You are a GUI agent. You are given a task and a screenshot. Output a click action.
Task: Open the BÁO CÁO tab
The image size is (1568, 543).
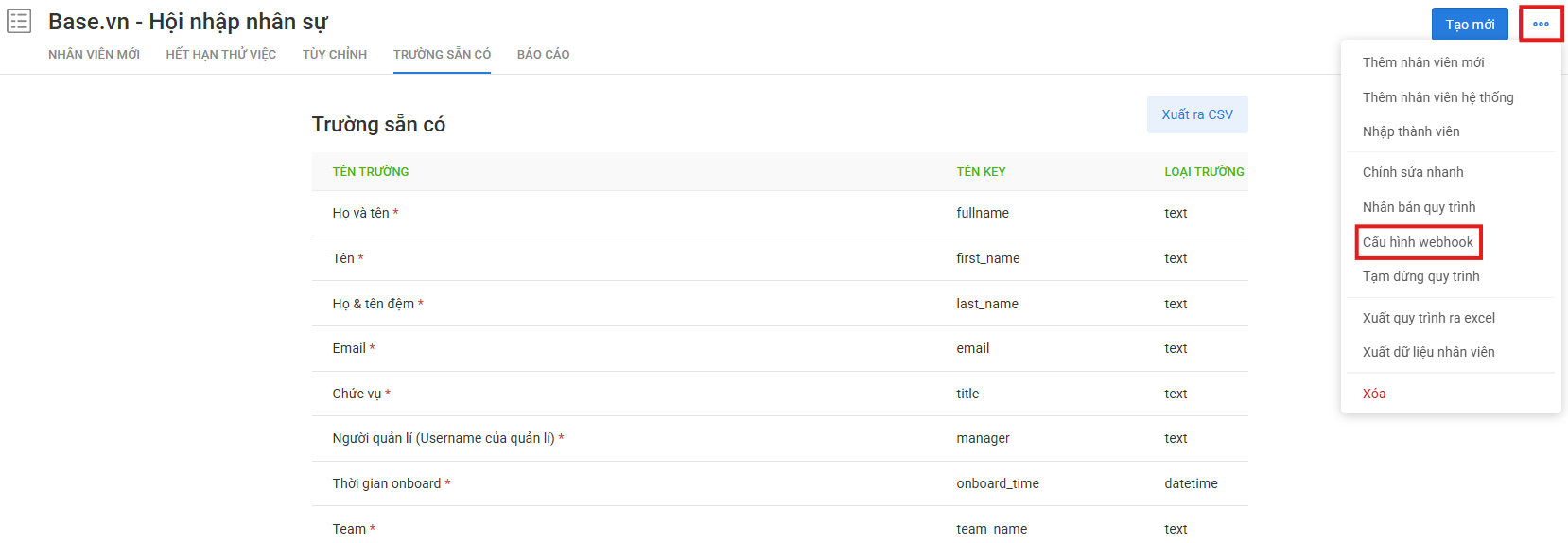pos(543,55)
